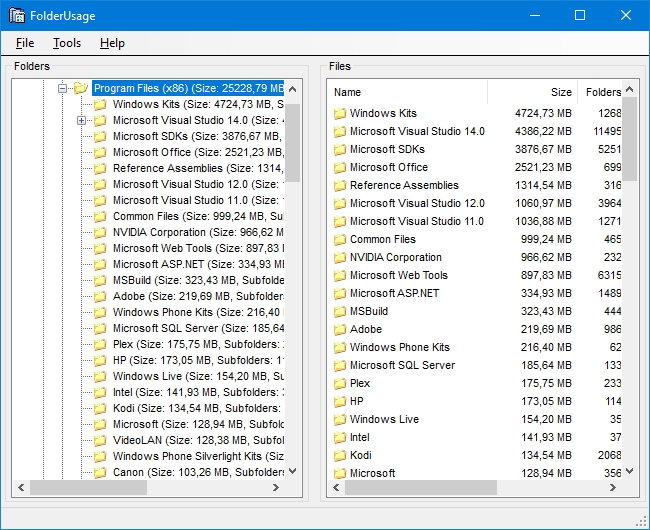
Task: Maximize the FolderUsage window
Action: (580, 15)
